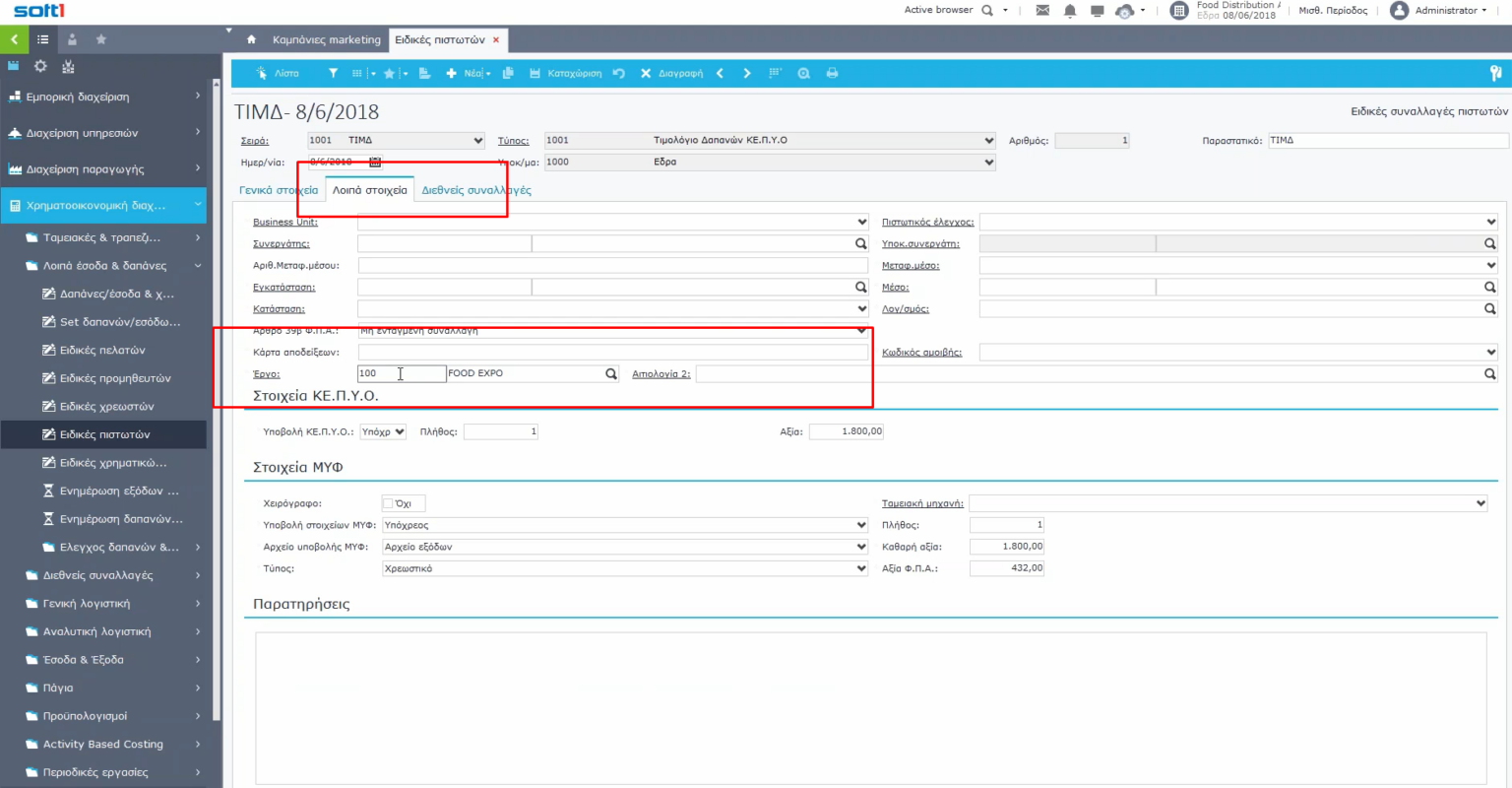This screenshot has height=788, width=1512.
Task: Switch to the Καμπάνιες marketing tab
Action: [x=327, y=39]
